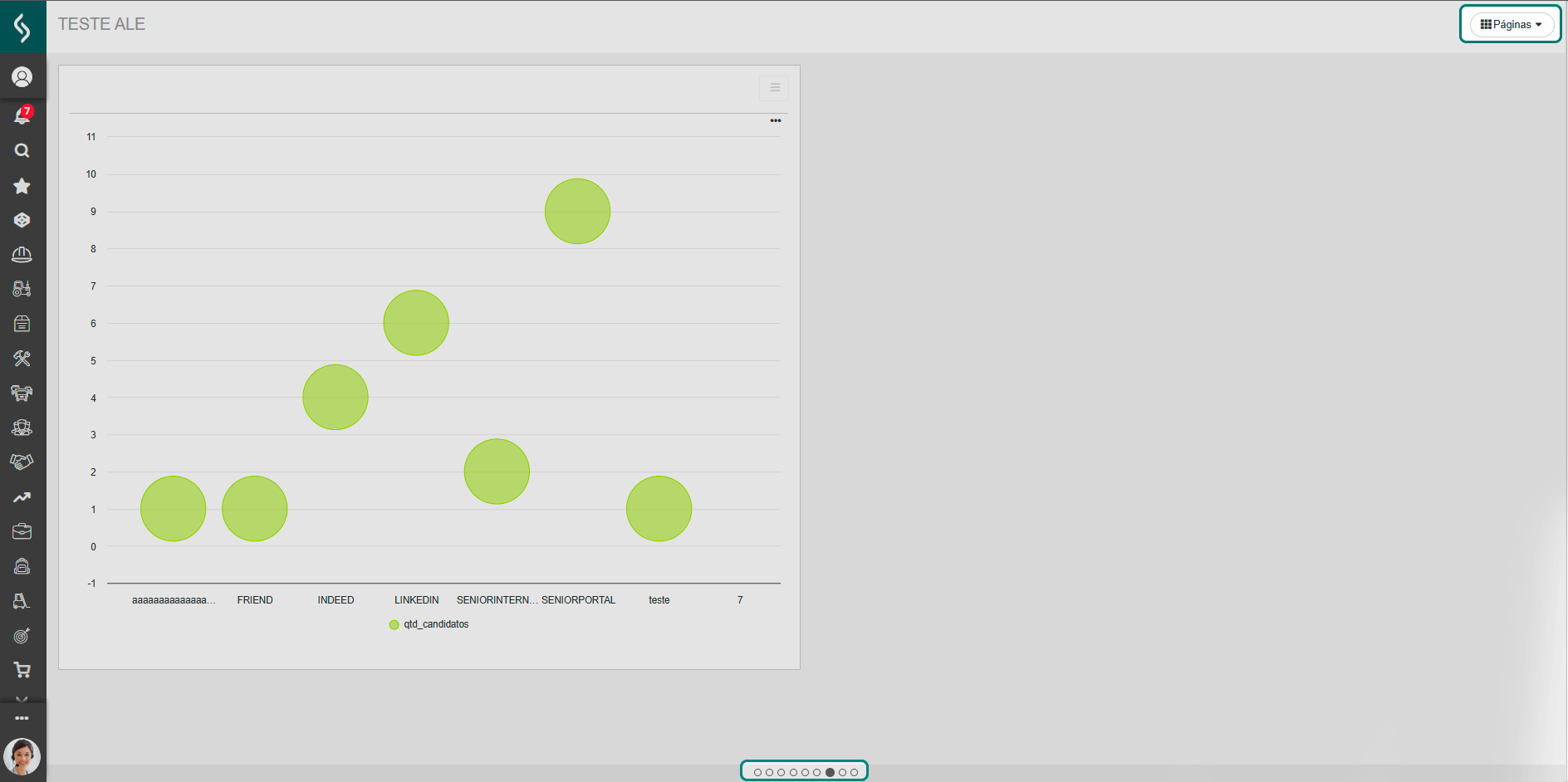Open the hard hat module icon
The height and width of the screenshot is (782, 1568).
[x=22, y=255]
